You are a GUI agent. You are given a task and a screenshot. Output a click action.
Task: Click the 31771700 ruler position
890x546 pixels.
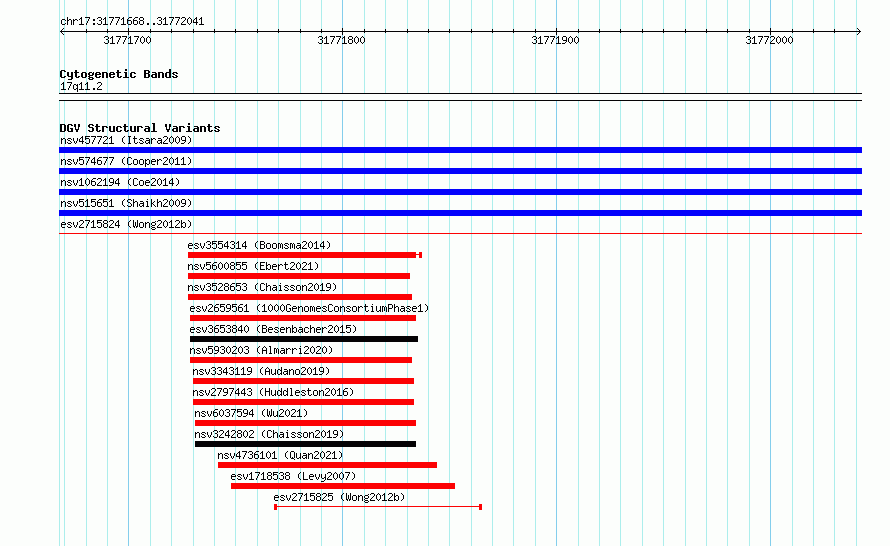pos(128,40)
